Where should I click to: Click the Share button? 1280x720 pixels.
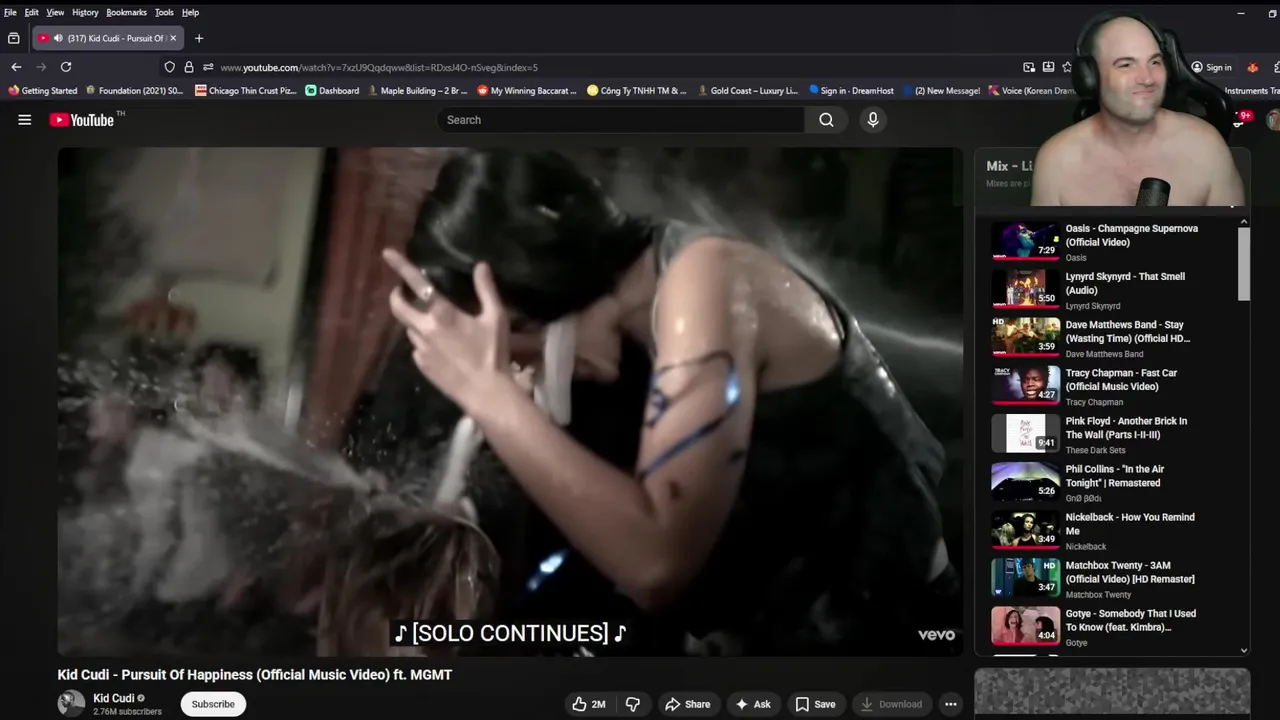pyautogui.click(x=688, y=704)
